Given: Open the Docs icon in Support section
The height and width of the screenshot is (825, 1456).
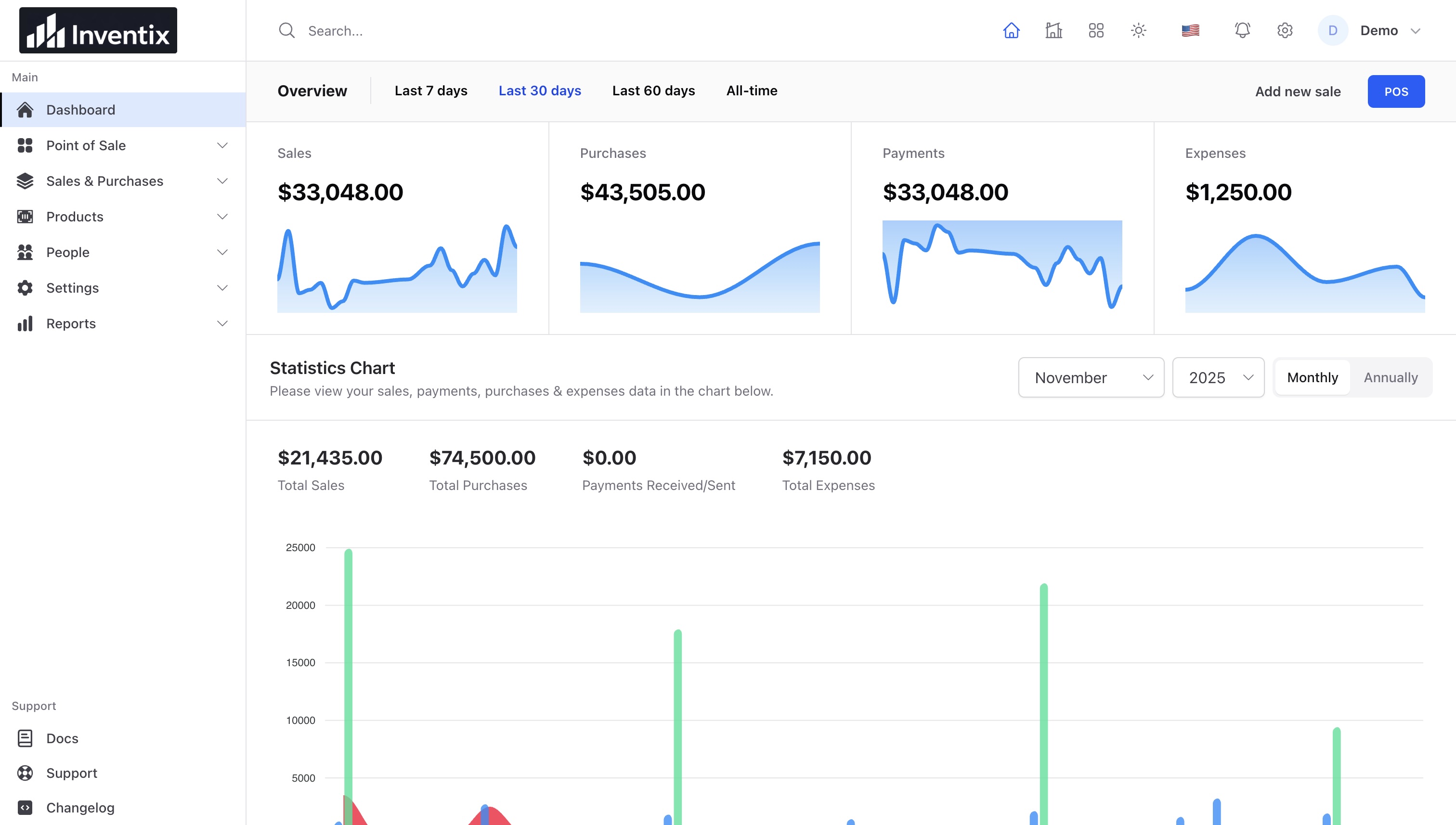Looking at the screenshot, I should tap(25, 738).
